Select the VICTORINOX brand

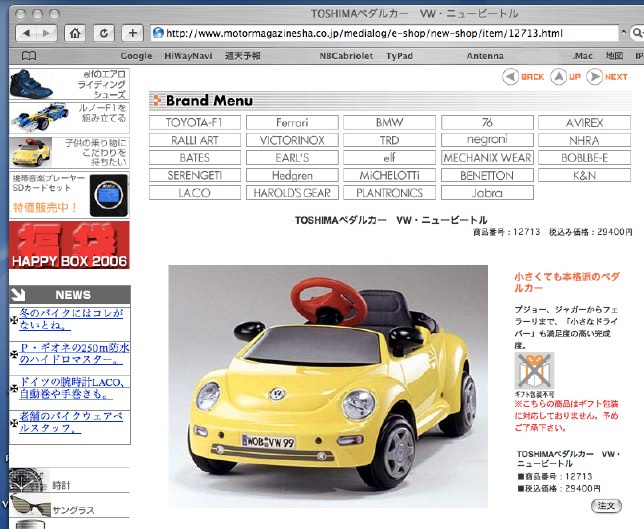click(x=292, y=140)
